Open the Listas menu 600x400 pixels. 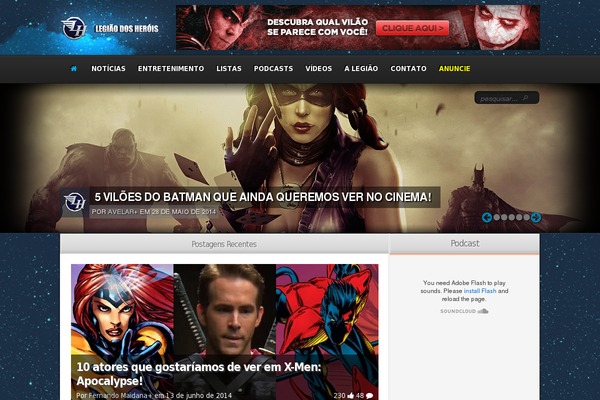pyautogui.click(x=229, y=69)
